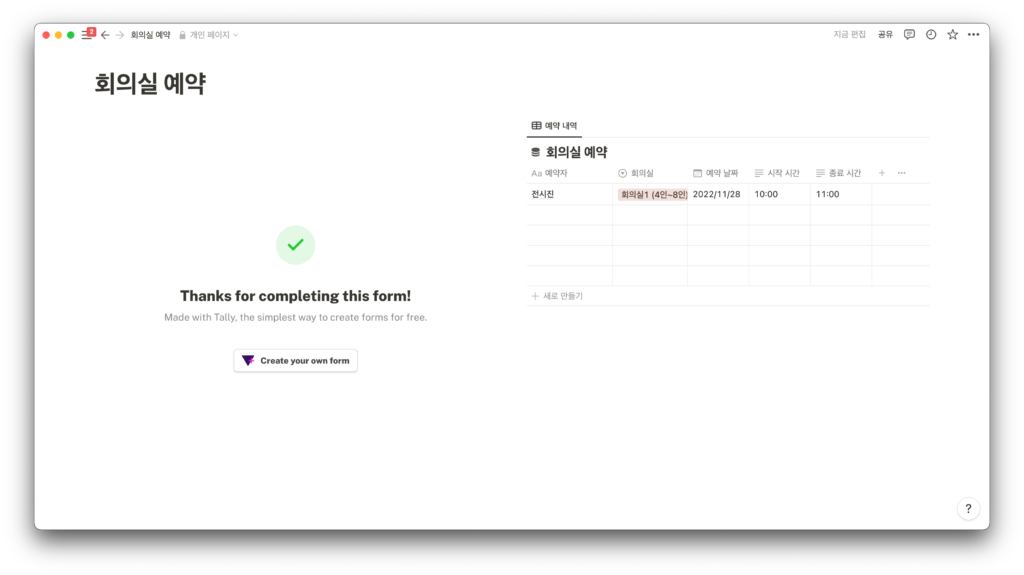Click Create your own form button
This screenshot has width=1024, height=575.
(295, 360)
